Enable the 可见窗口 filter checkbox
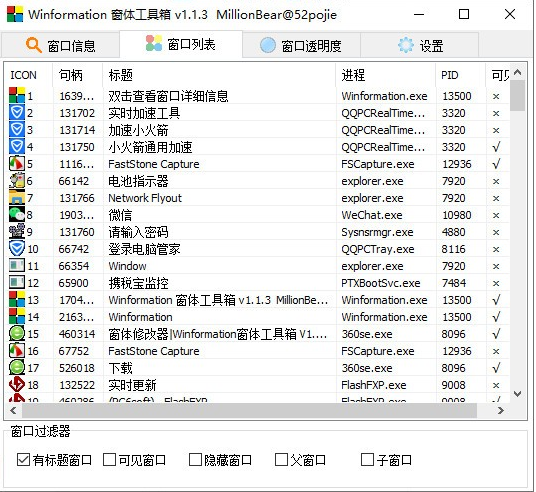The width and height of the screenshot is (536, 492). 109,460
